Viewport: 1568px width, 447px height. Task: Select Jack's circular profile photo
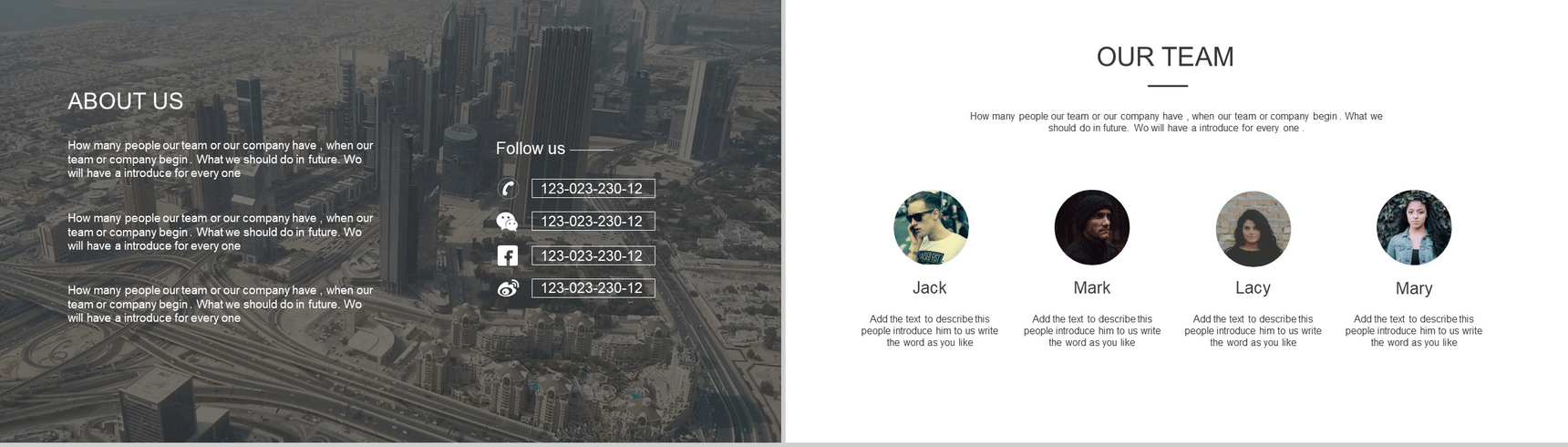931,228
